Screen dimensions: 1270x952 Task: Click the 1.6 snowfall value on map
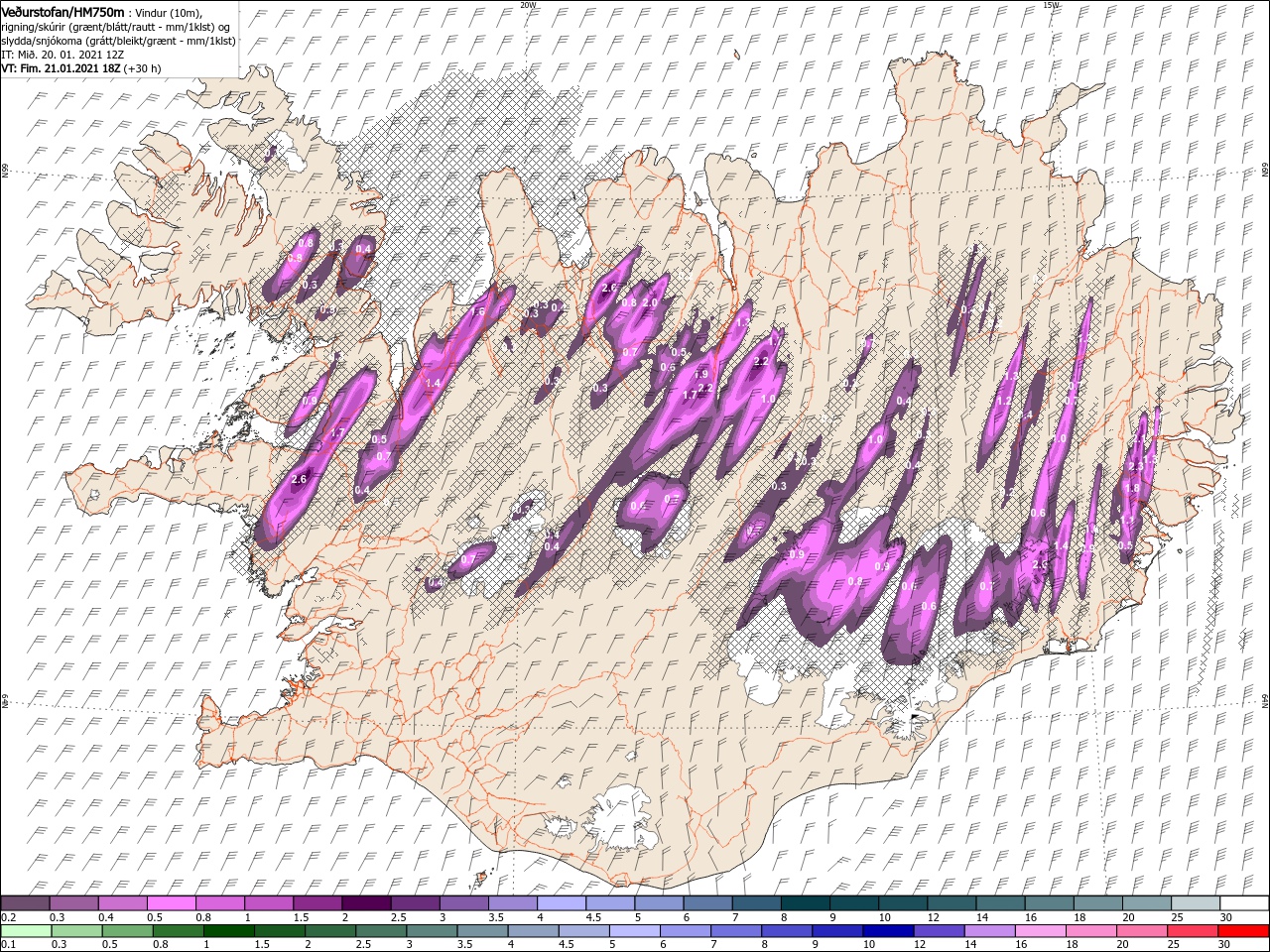click(x=476, y=311)
